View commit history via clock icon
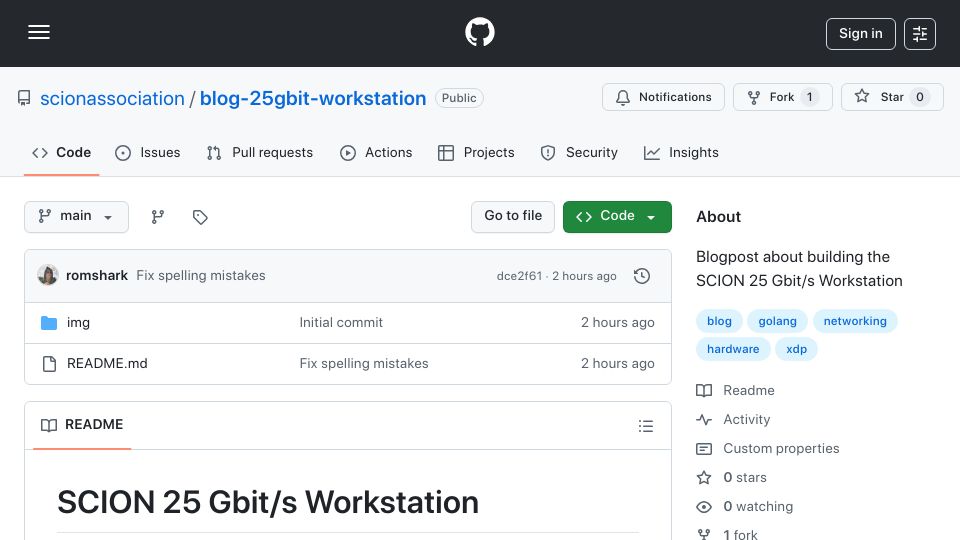 tap(642, 276)
